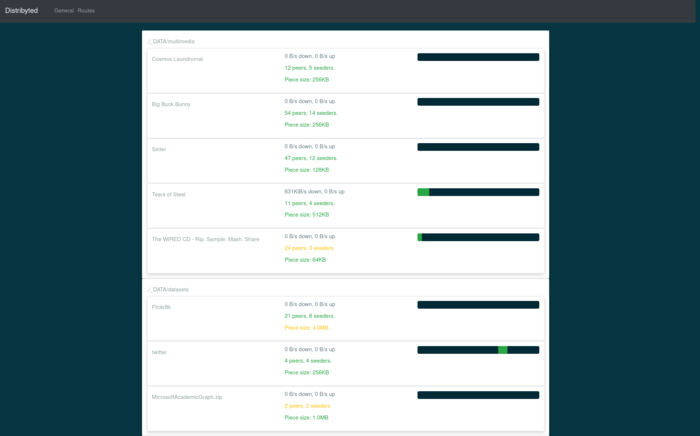This screenshot has height=436, width=700.
Task: Click MicrosoftAcademicGraph.zip transfer speed text
Action: (x=310, y=394)
